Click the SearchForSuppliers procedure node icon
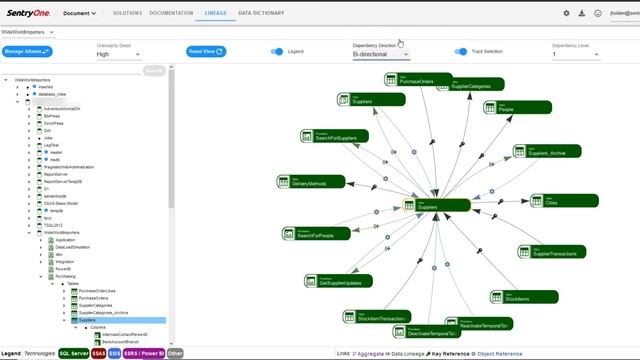 tap(307, 136)
